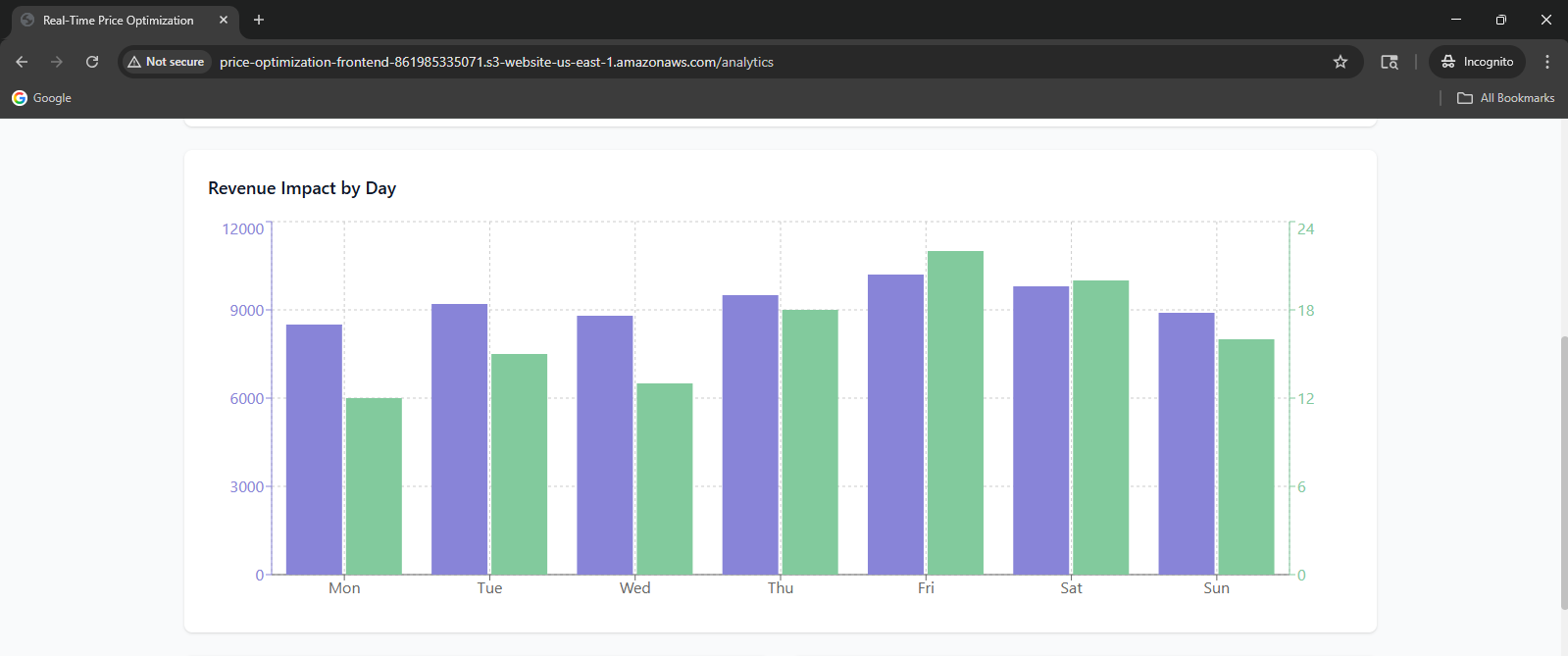Click Sunday's purple revenue bar
Viewport: 1568px width, 656px height.
point(1187,443)
